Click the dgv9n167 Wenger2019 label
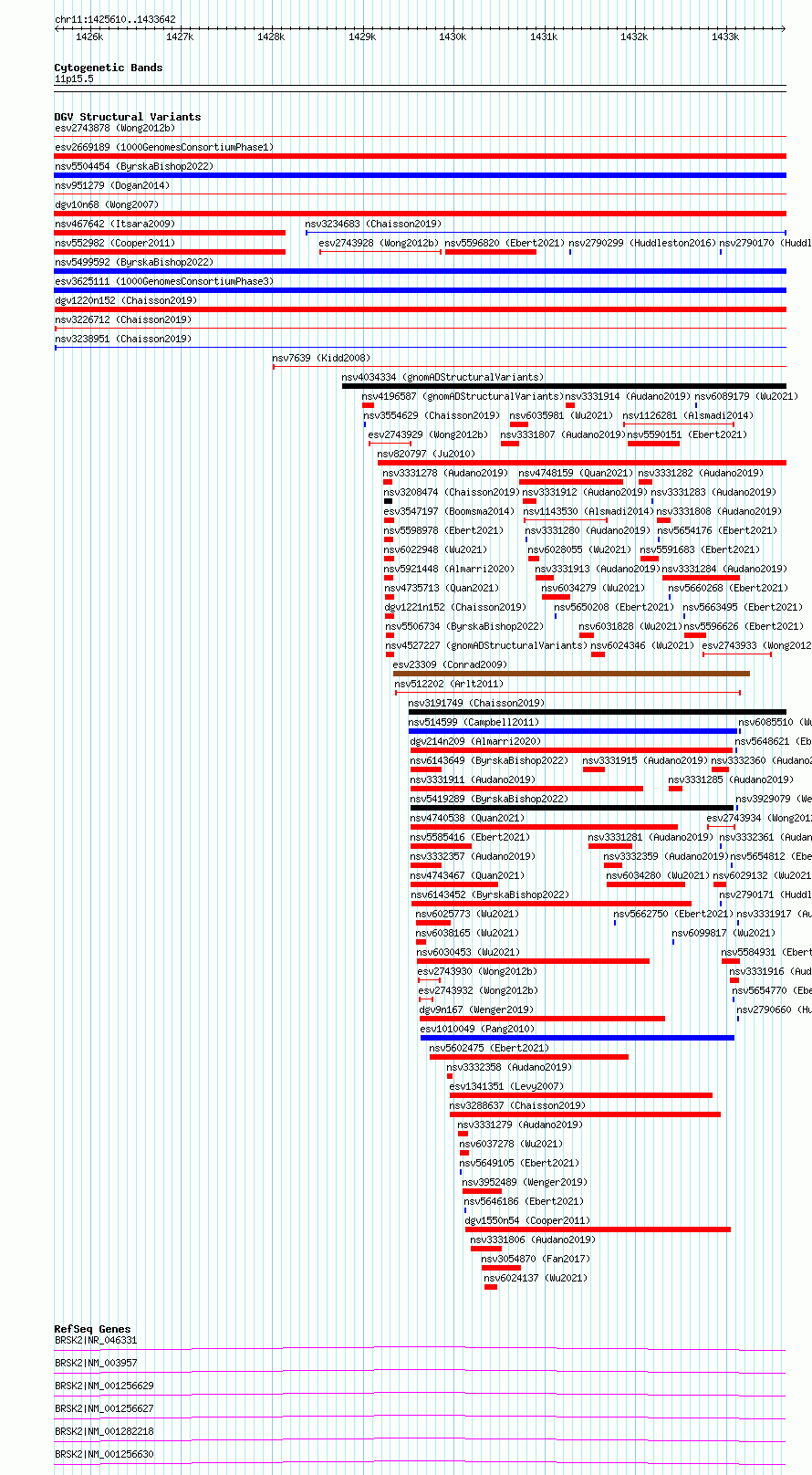Viewport: 812px width, 1475px height. tap(476, 1009)
